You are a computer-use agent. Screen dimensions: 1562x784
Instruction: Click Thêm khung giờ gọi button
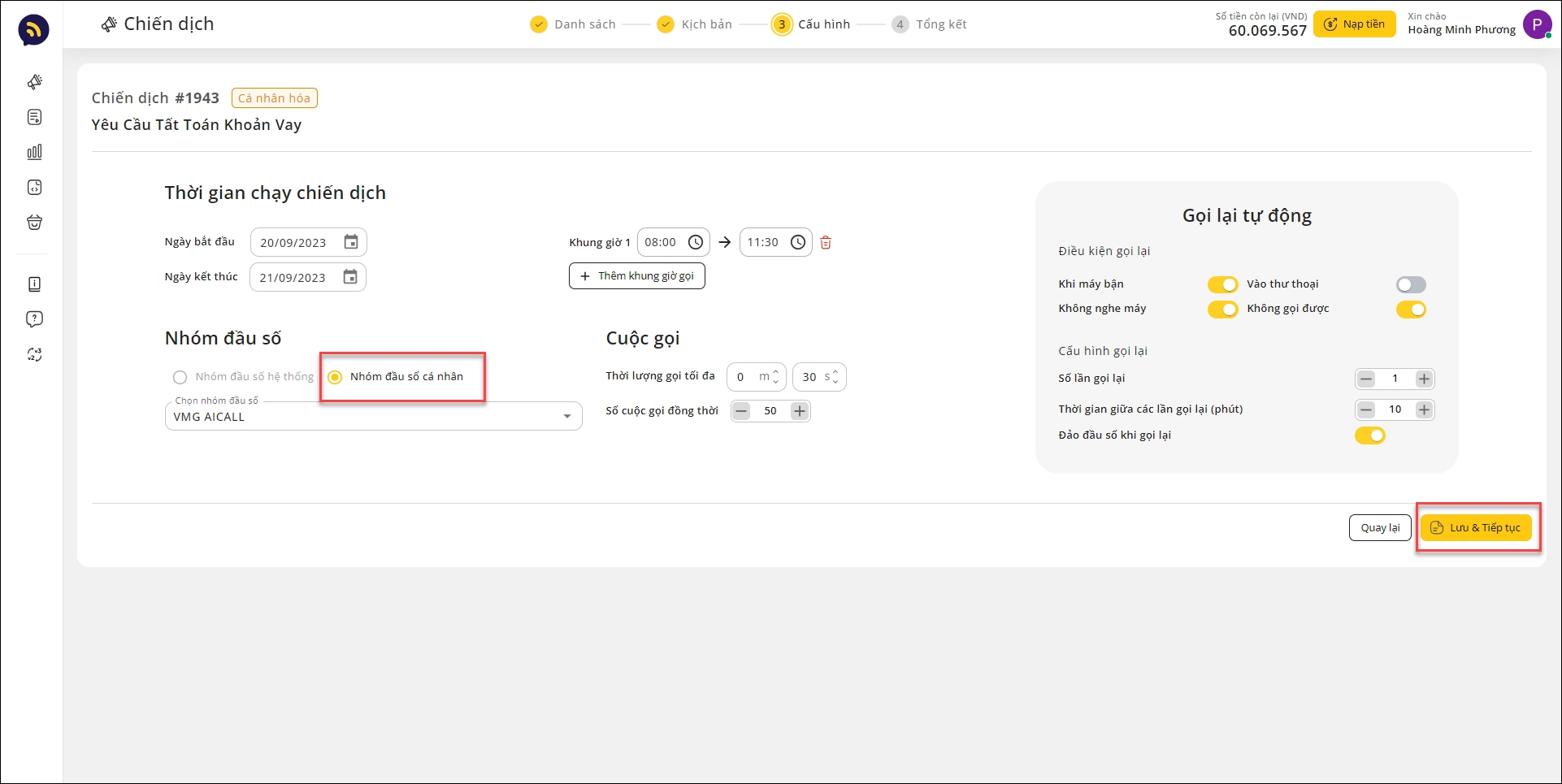pos(637,276)
